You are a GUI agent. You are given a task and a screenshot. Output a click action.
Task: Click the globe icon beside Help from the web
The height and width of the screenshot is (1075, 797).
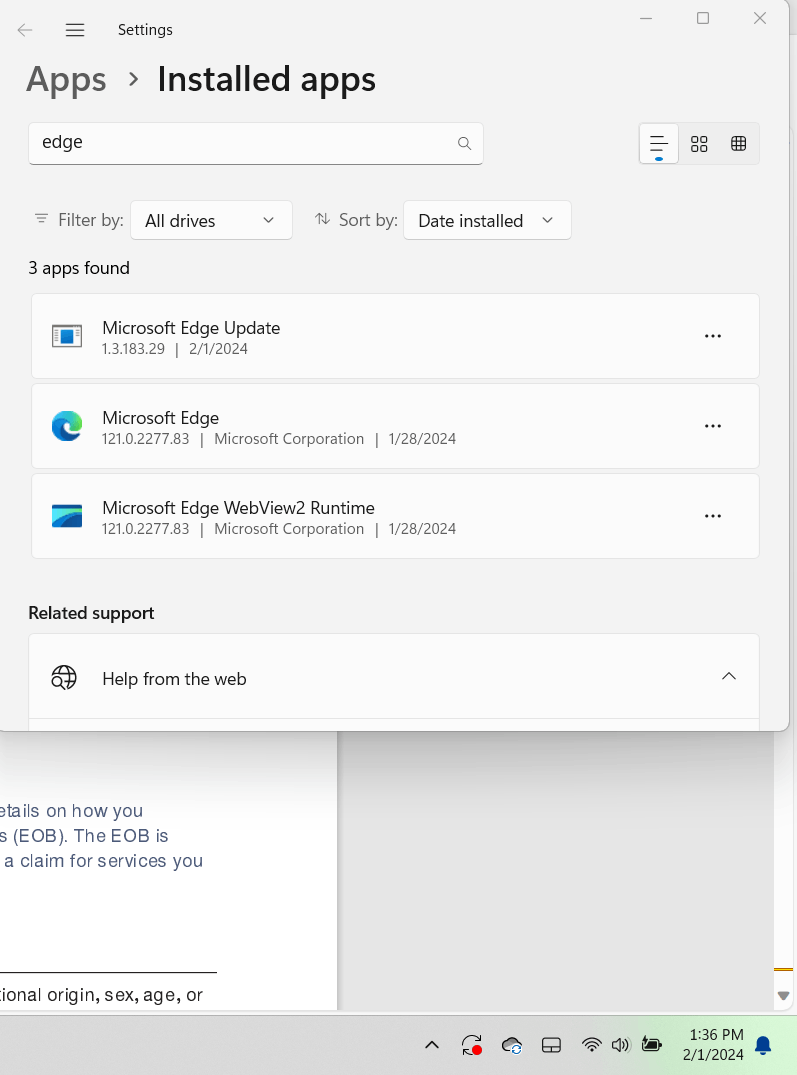coord(64,677)
